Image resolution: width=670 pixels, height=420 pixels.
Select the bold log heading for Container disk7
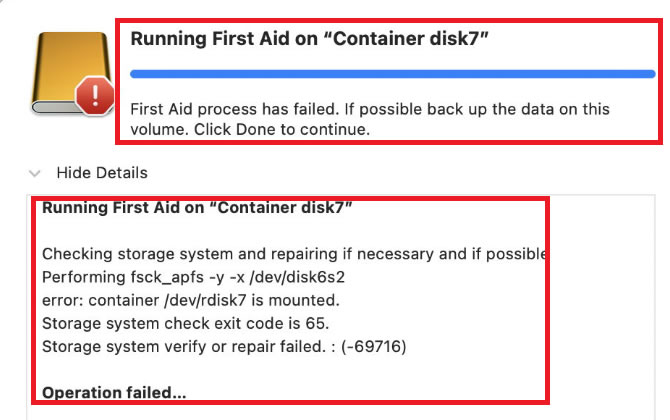197,208
